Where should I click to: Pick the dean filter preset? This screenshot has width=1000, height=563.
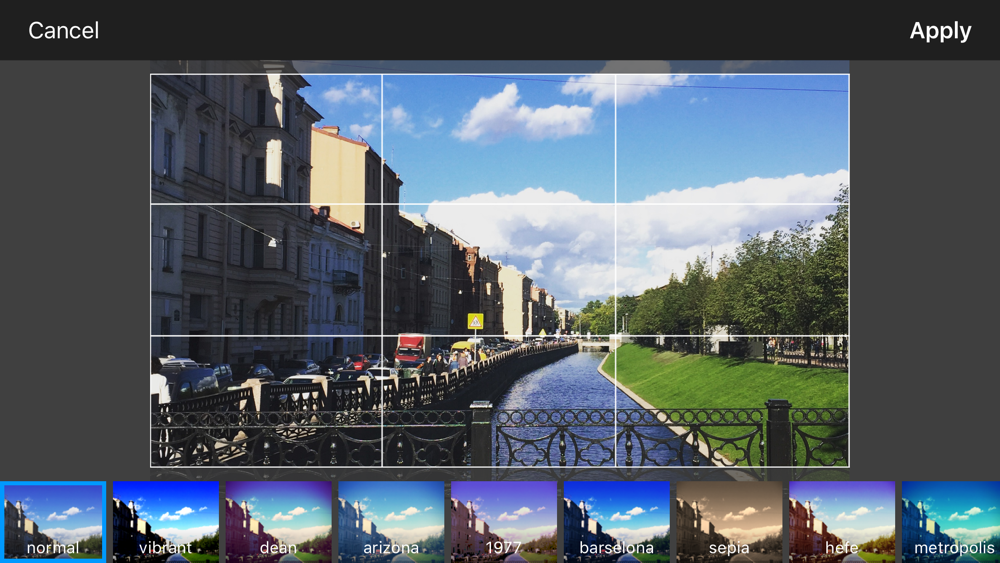(x=279, y=522)
